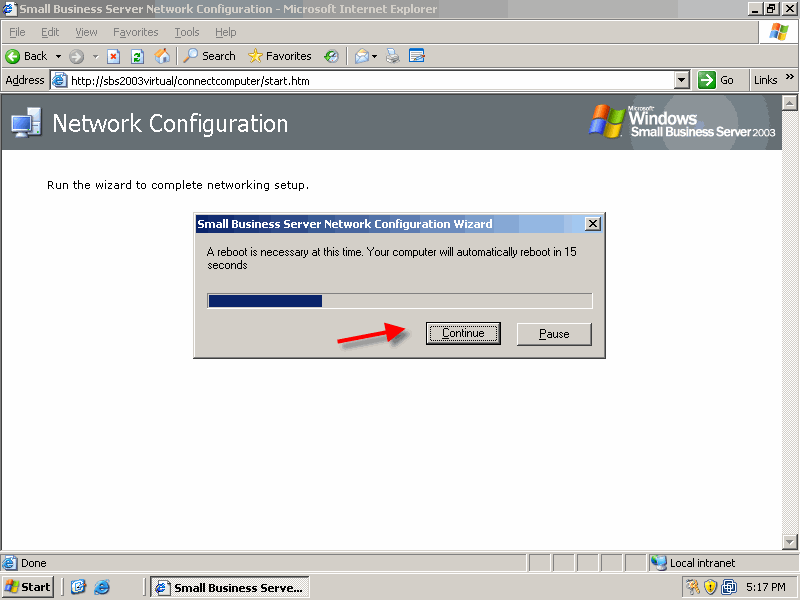Click the network connection tray icon
This screenshot has width=800, height=600.
pos(729,587)
